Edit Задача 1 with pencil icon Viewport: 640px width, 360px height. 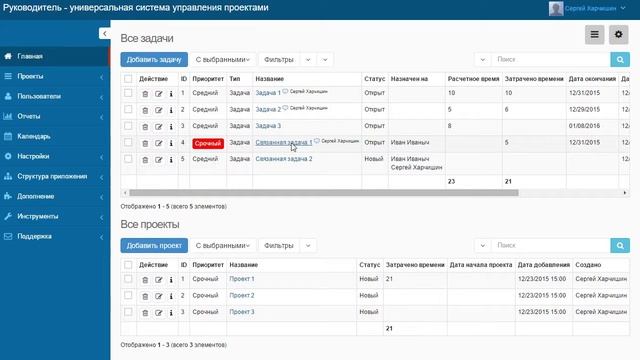pos(158,94)
